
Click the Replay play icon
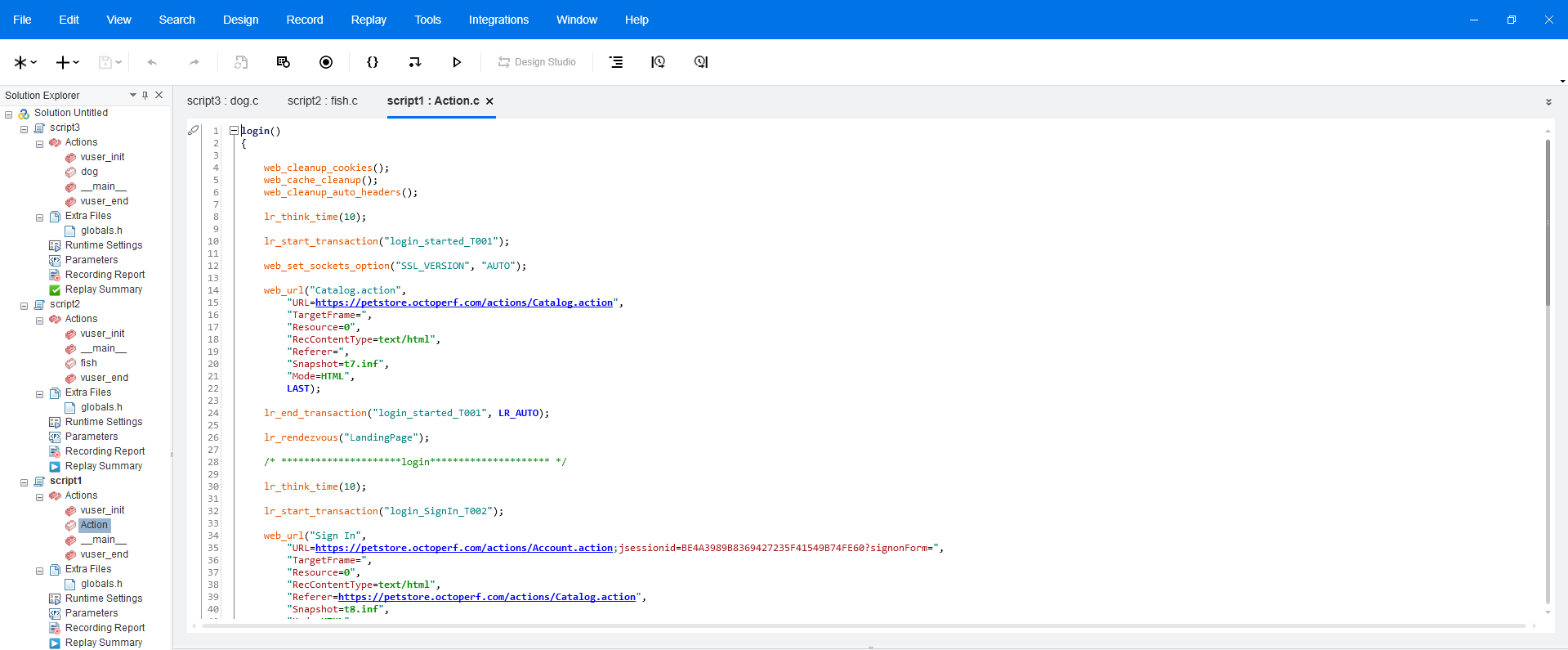click(x=457, y=62)
